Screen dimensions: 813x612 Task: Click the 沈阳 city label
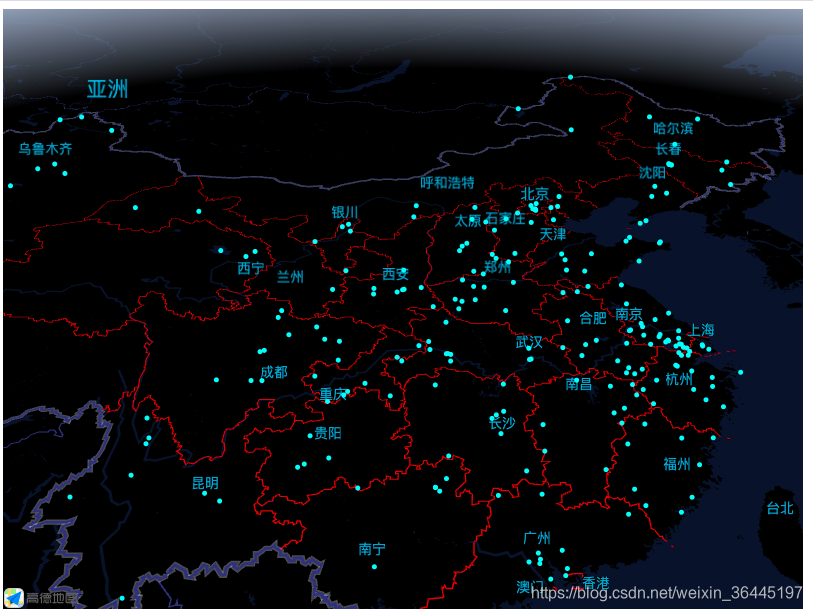pyautogui.click(x=652, y=172)
